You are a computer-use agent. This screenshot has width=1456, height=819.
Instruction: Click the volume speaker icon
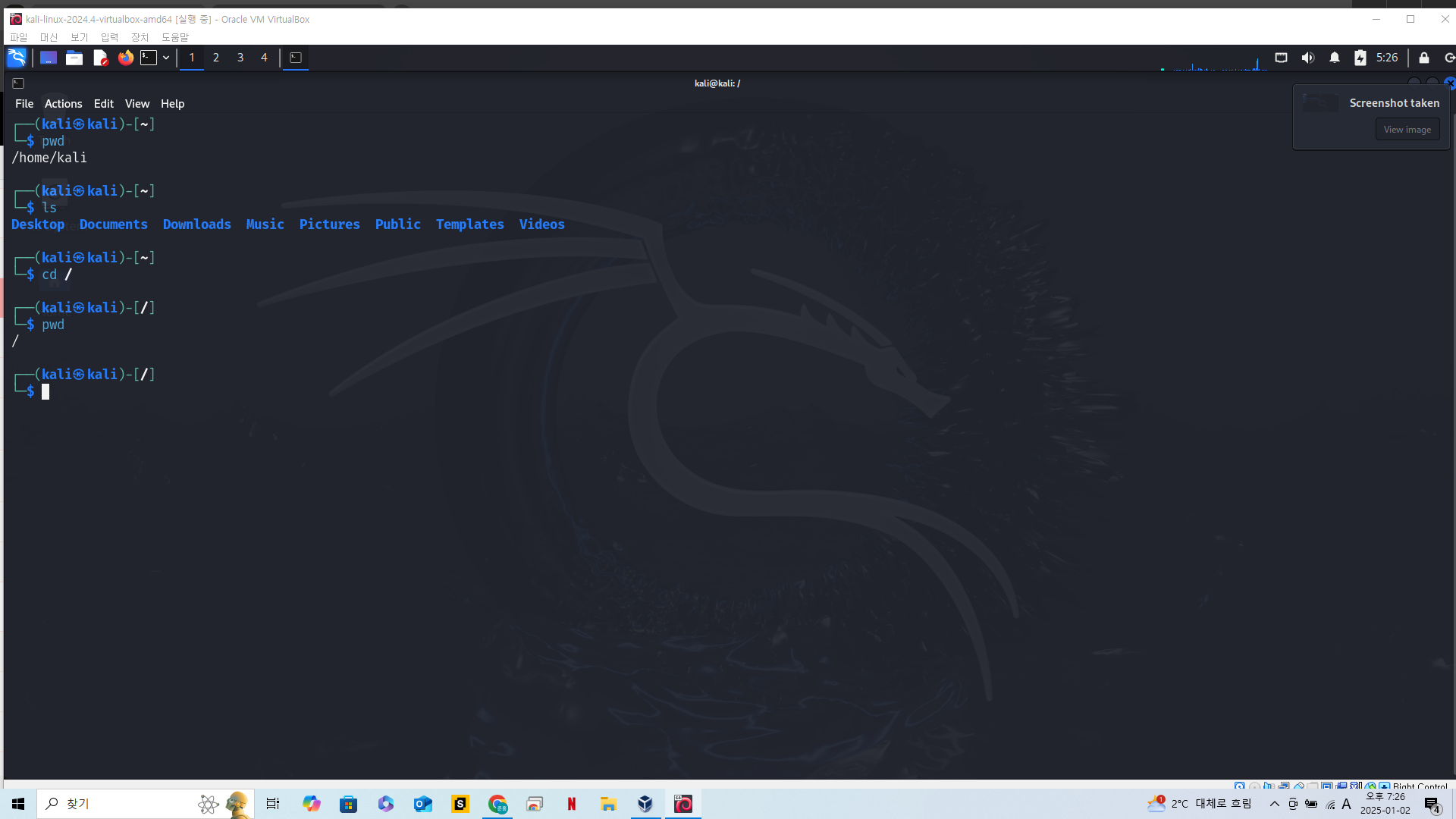(x=1308, y=58)
